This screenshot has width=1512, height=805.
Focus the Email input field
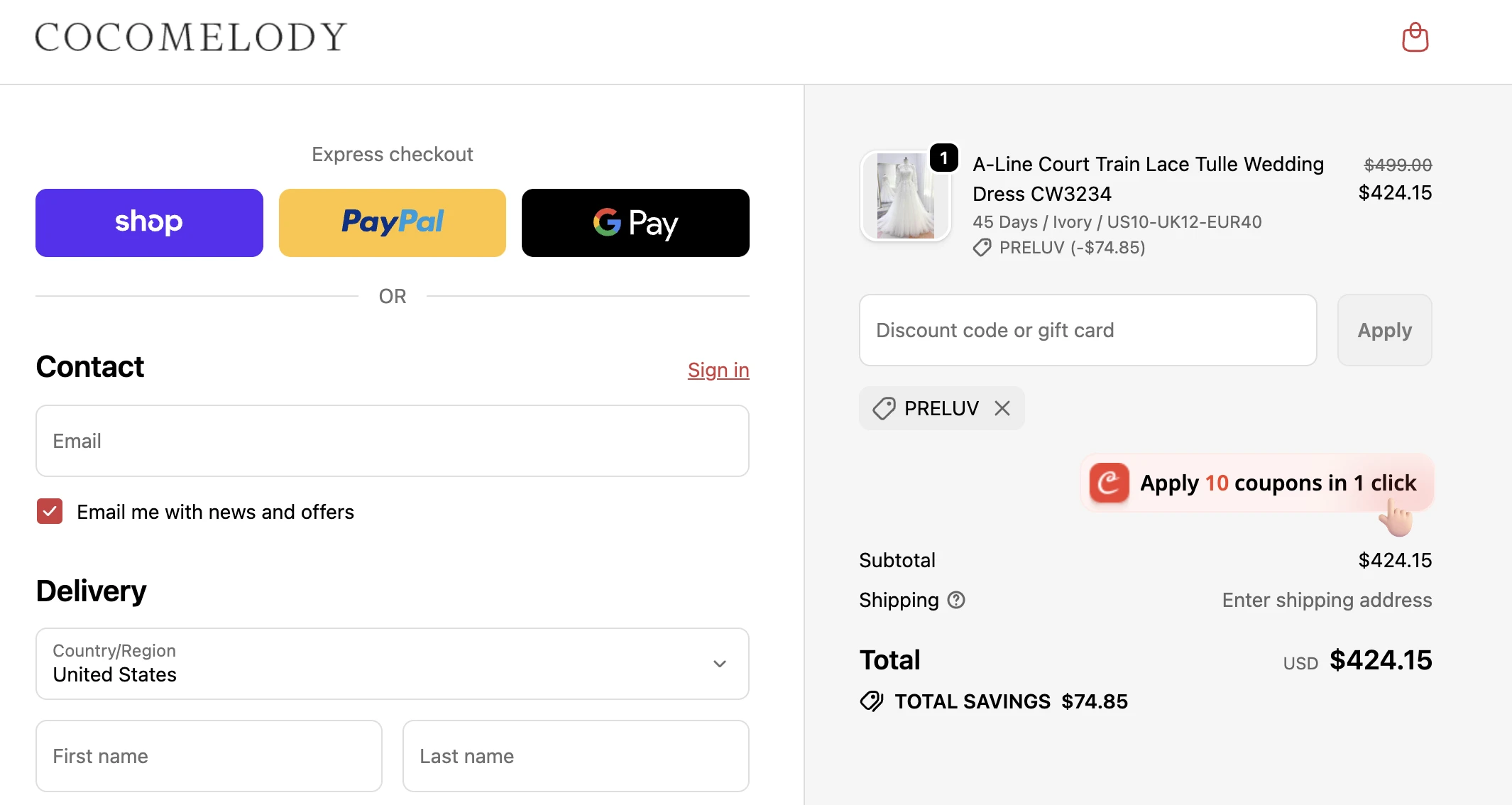coord(393,441)
